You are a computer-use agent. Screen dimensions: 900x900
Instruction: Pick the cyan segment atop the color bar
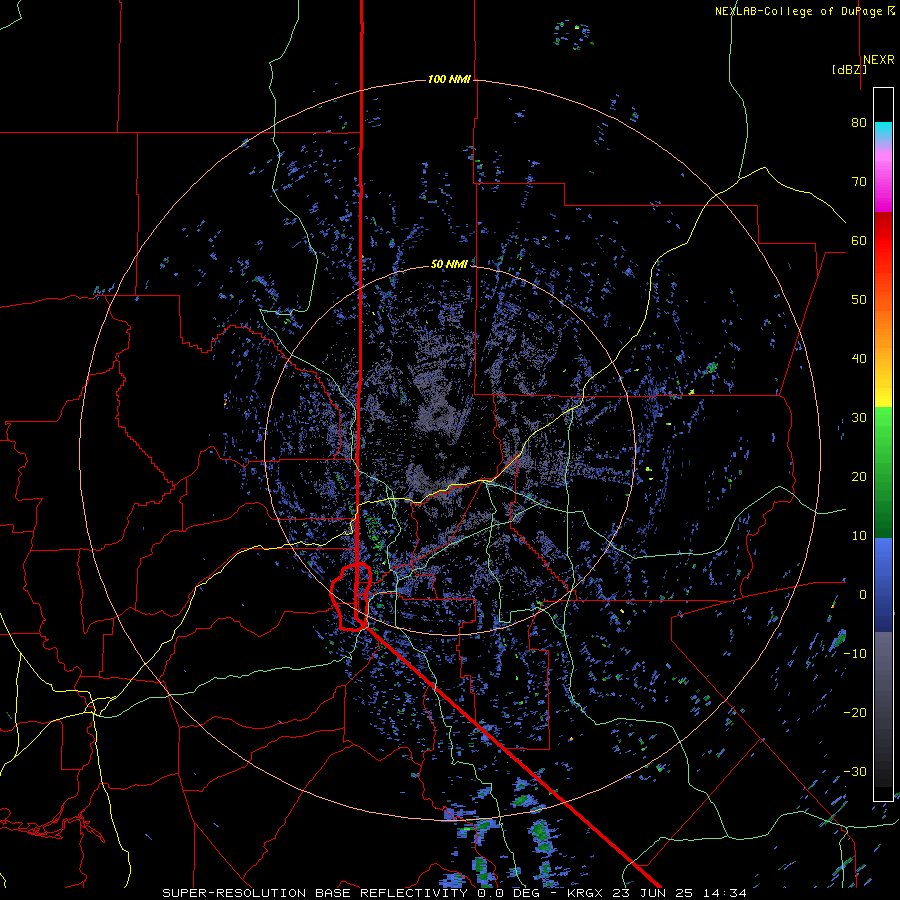[883, 132]
